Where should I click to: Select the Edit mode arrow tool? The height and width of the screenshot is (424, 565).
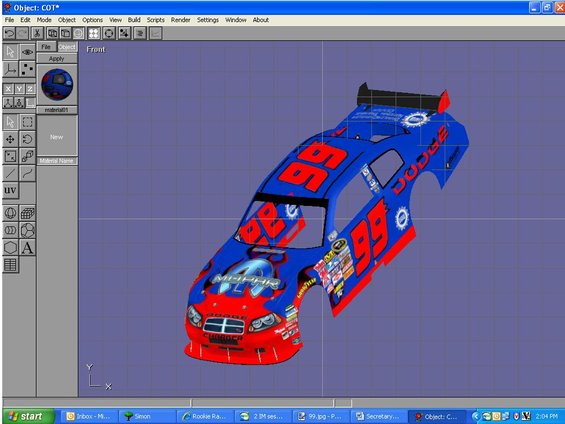coord(10,52)
